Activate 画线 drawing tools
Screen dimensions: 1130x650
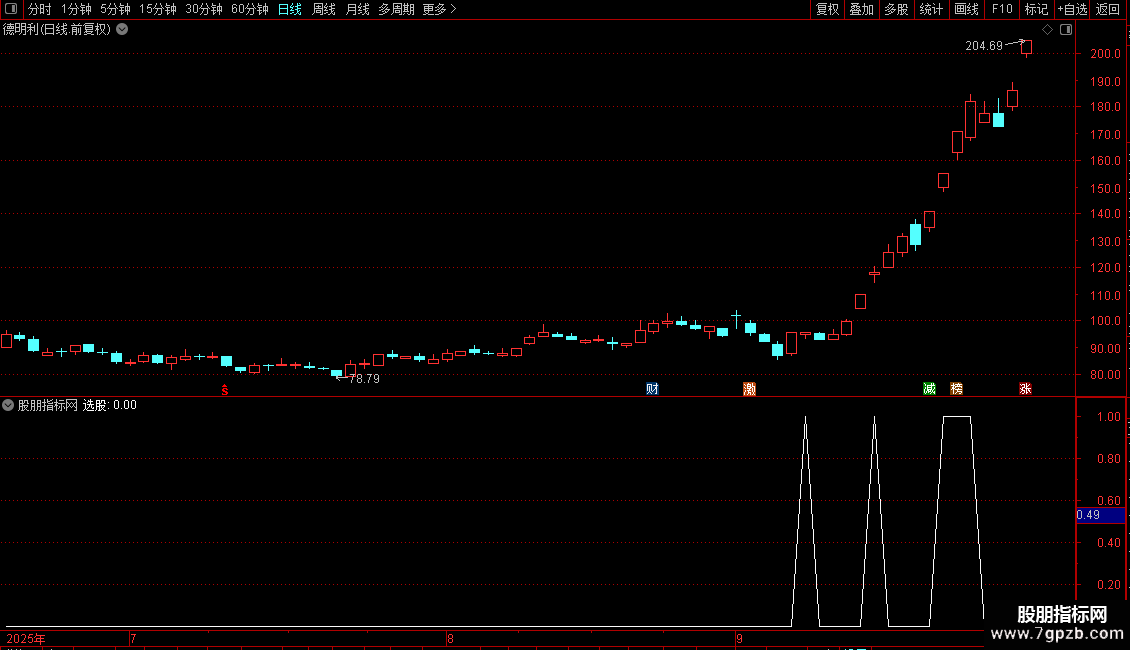coord(966,9)
